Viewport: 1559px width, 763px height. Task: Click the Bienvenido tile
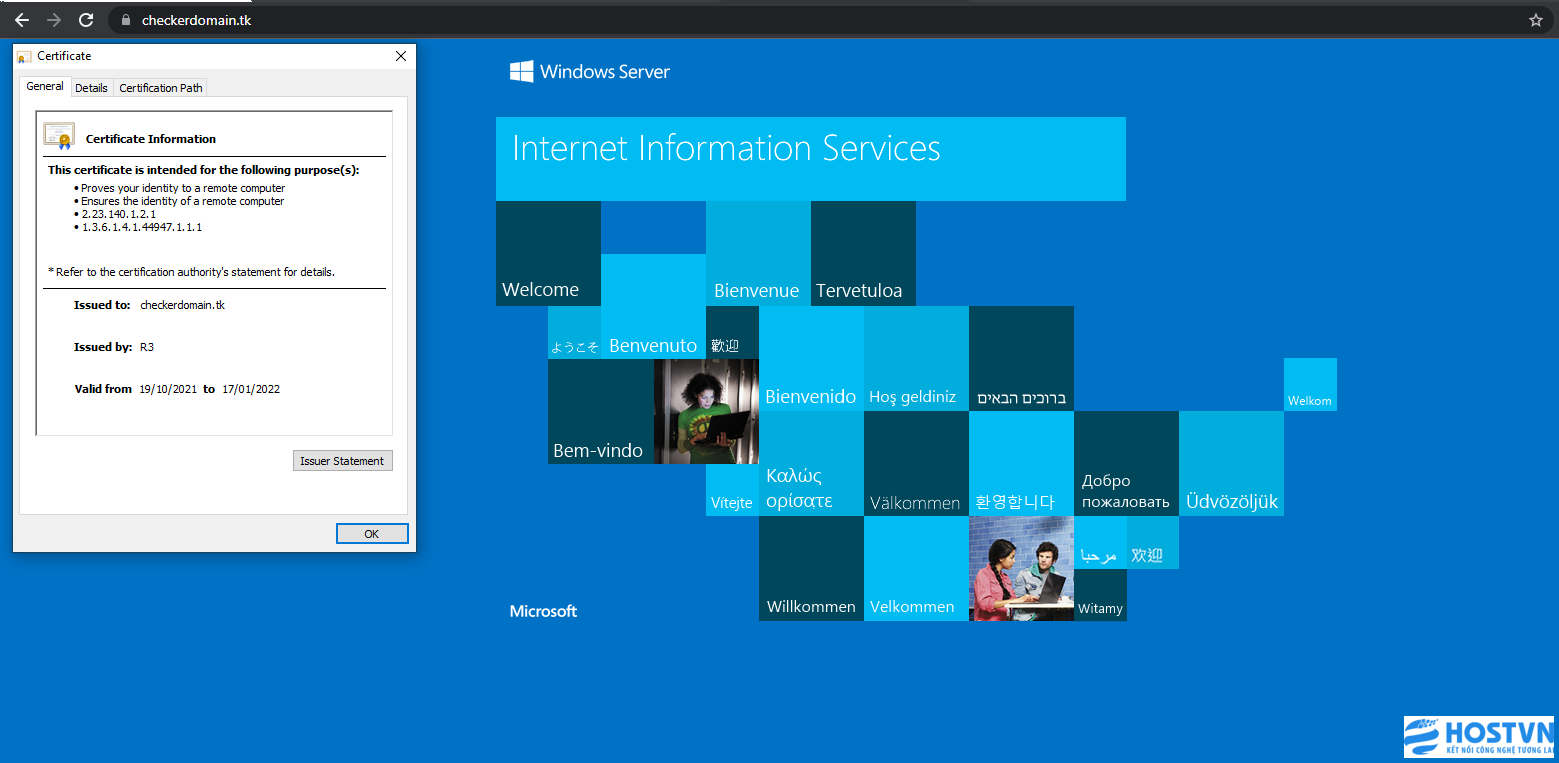(811, 358)
